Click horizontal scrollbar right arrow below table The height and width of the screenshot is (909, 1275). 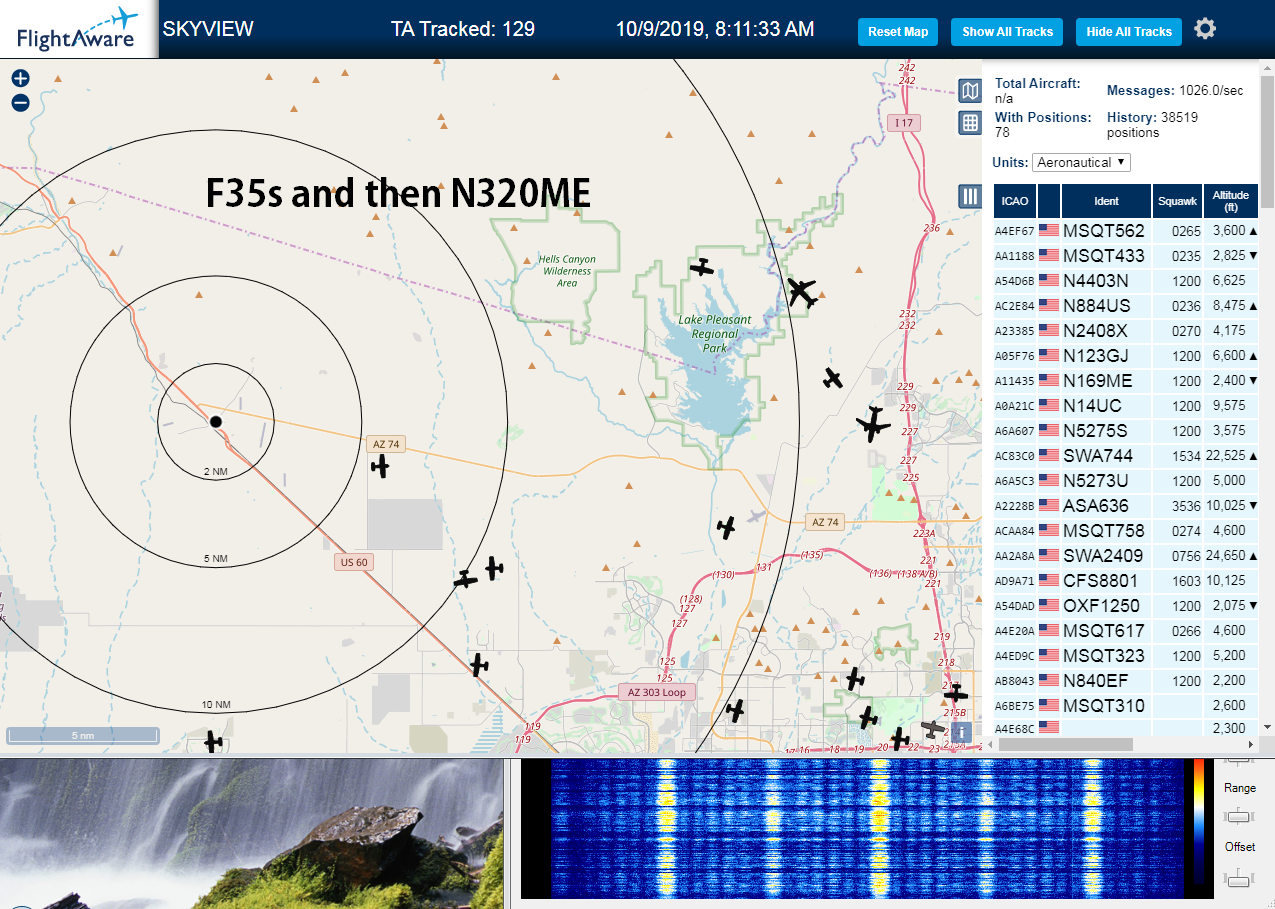1250,744
